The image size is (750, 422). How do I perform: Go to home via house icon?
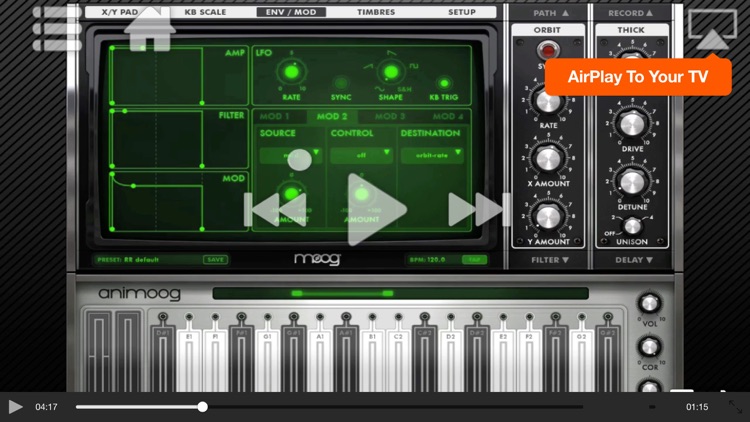150,29
